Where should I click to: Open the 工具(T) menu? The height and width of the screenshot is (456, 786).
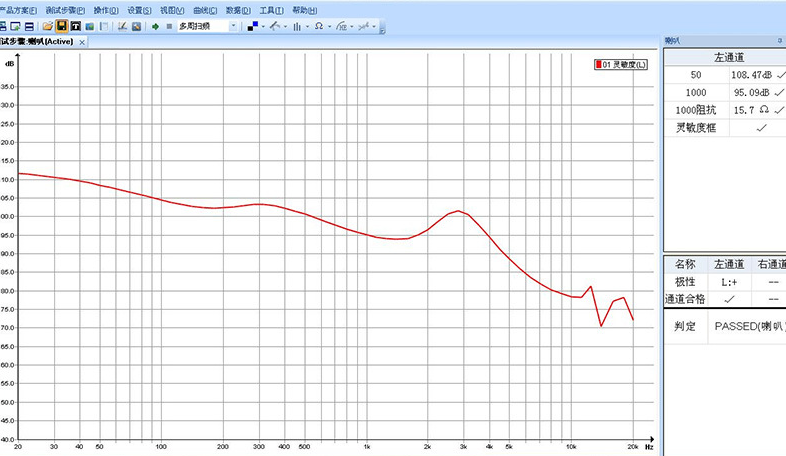(271, 10)
